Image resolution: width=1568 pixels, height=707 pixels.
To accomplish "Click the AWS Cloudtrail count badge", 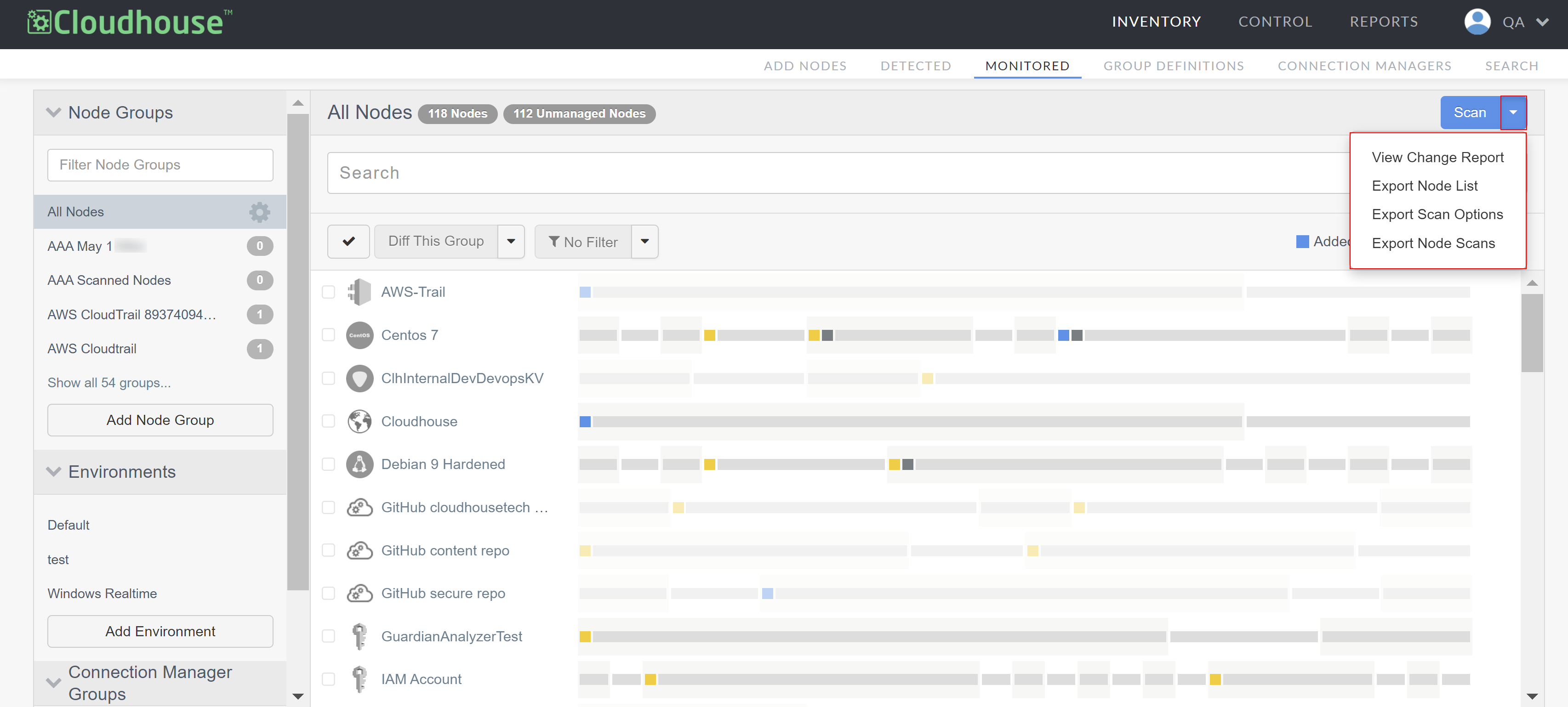I will tap(259, 349).
